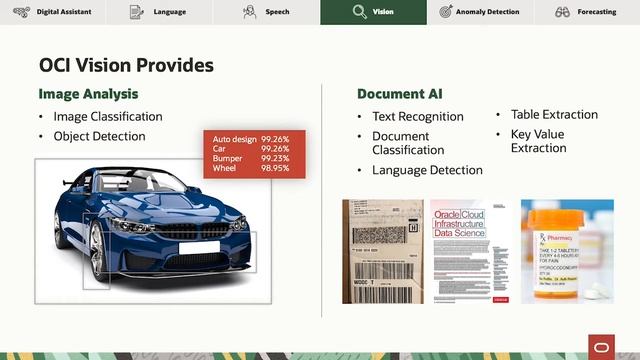
Task: Click 'Image Classification' bullet text
Action: (108, 117)
